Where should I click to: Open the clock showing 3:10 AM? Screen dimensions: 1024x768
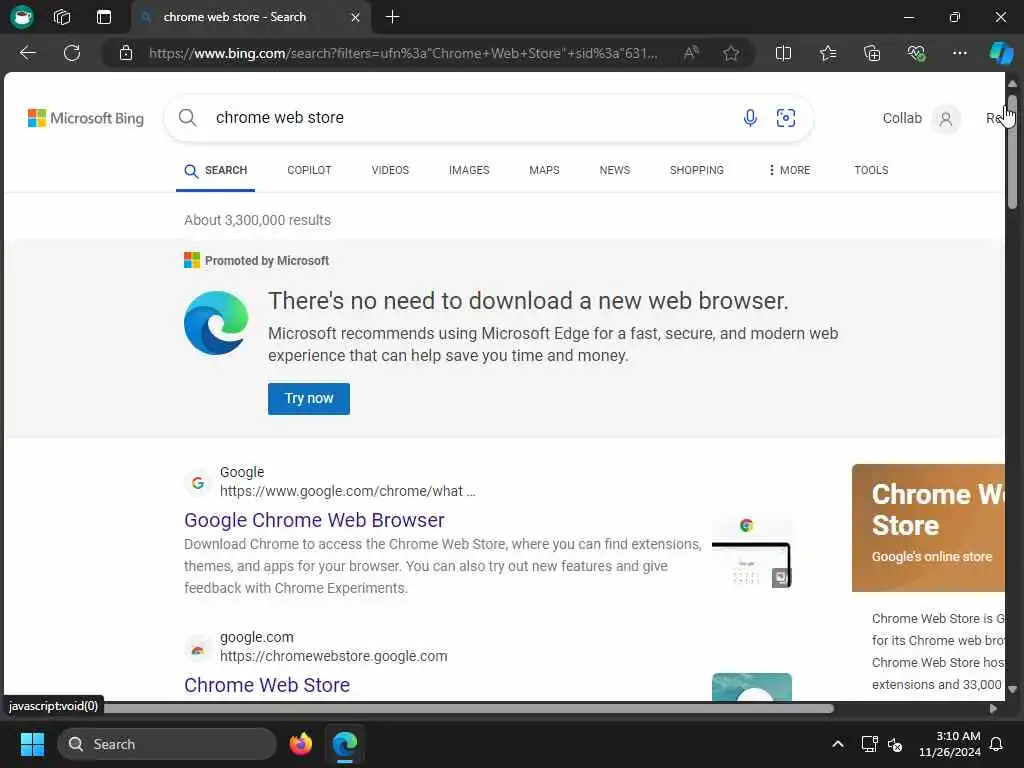[x=950, y=744]
